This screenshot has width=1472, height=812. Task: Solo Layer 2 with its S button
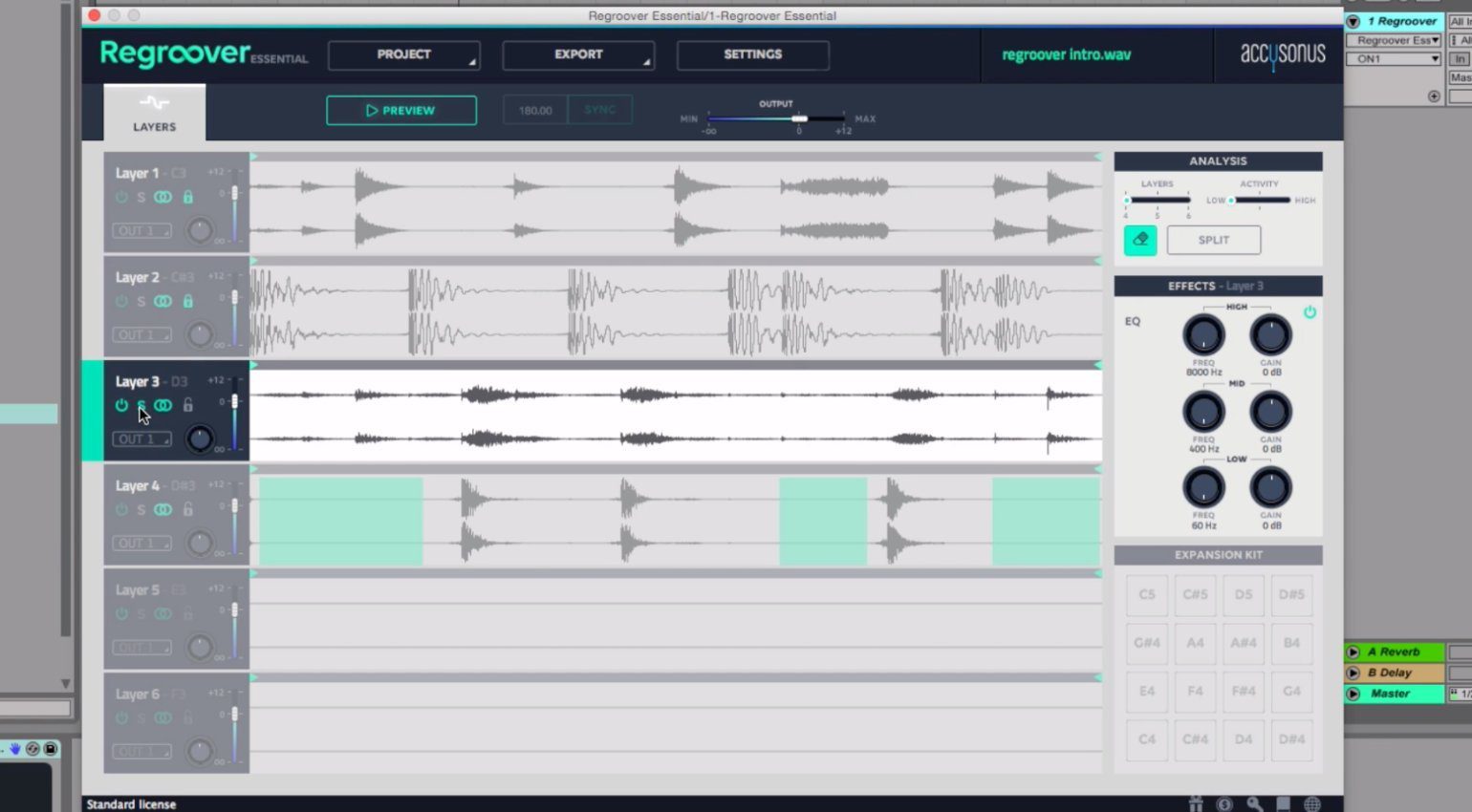141,301
